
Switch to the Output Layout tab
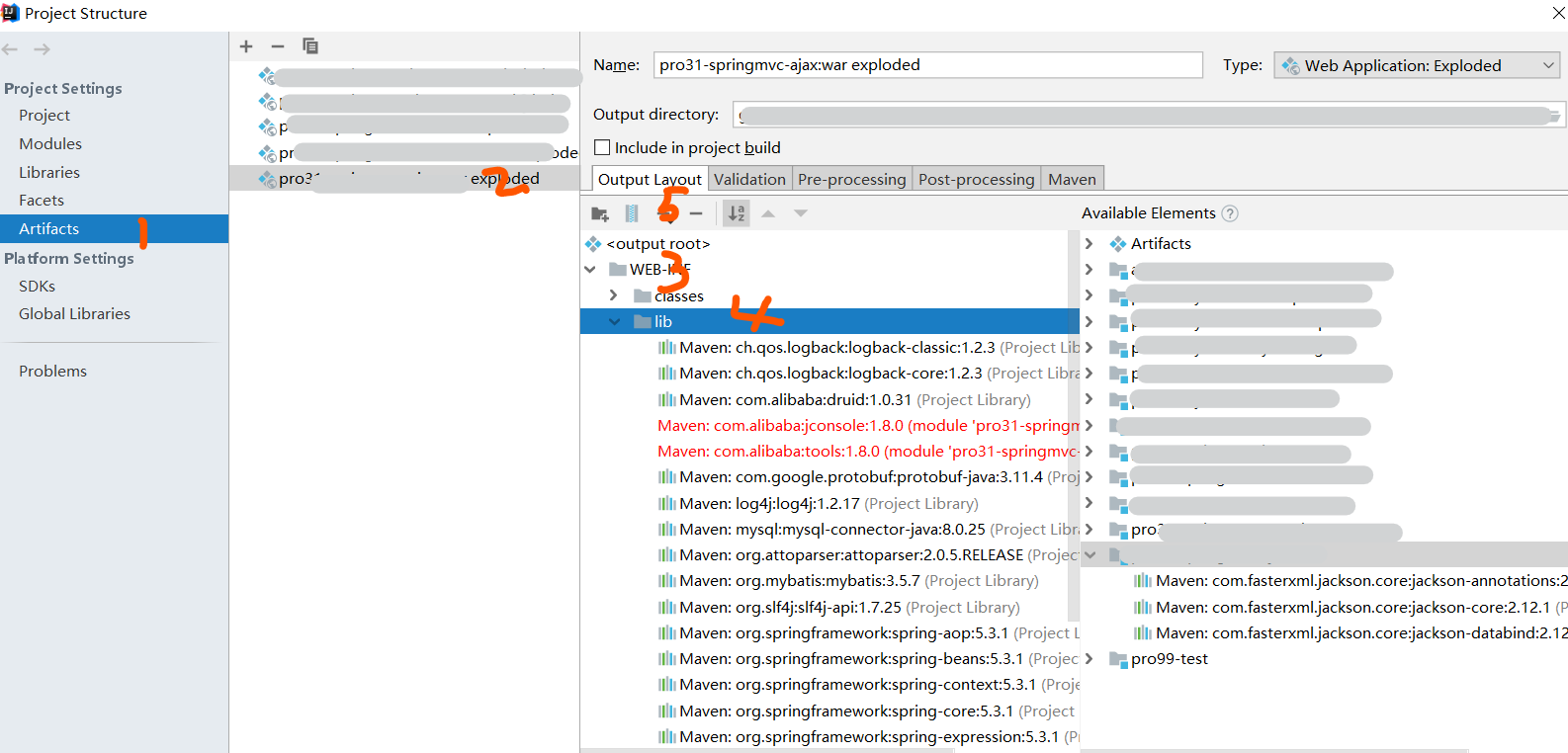[650, 179]
